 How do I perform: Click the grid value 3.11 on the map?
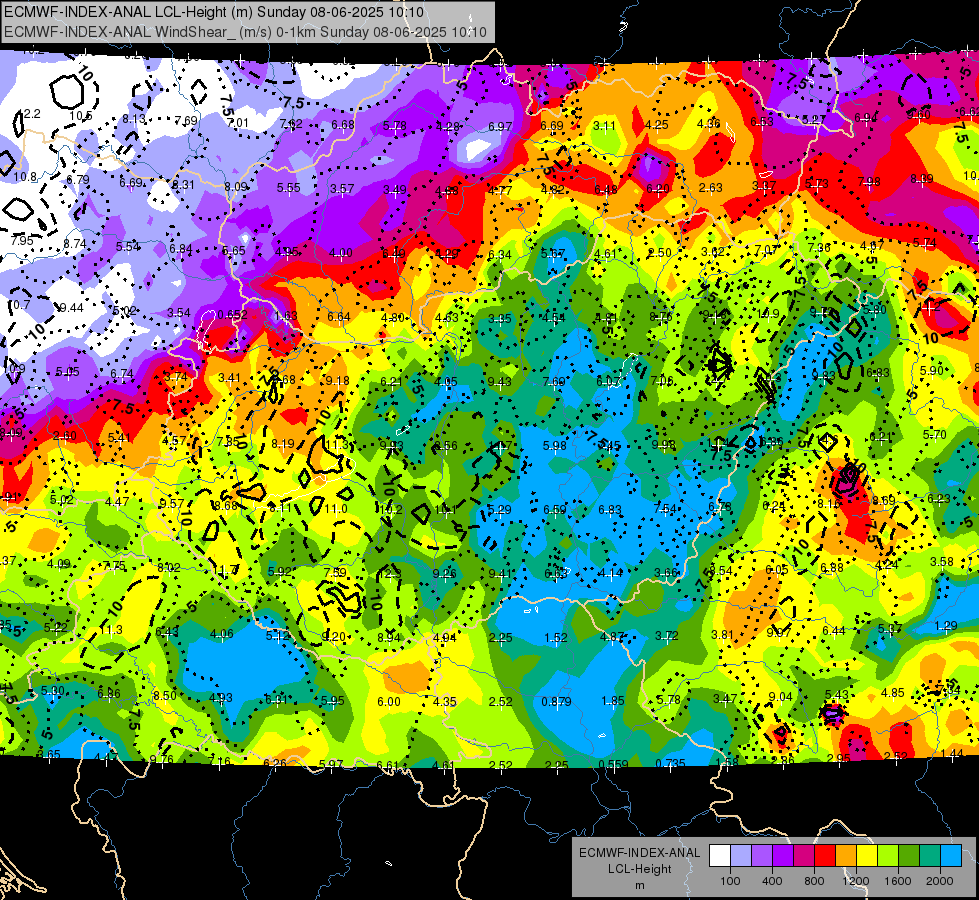point(604,126)
